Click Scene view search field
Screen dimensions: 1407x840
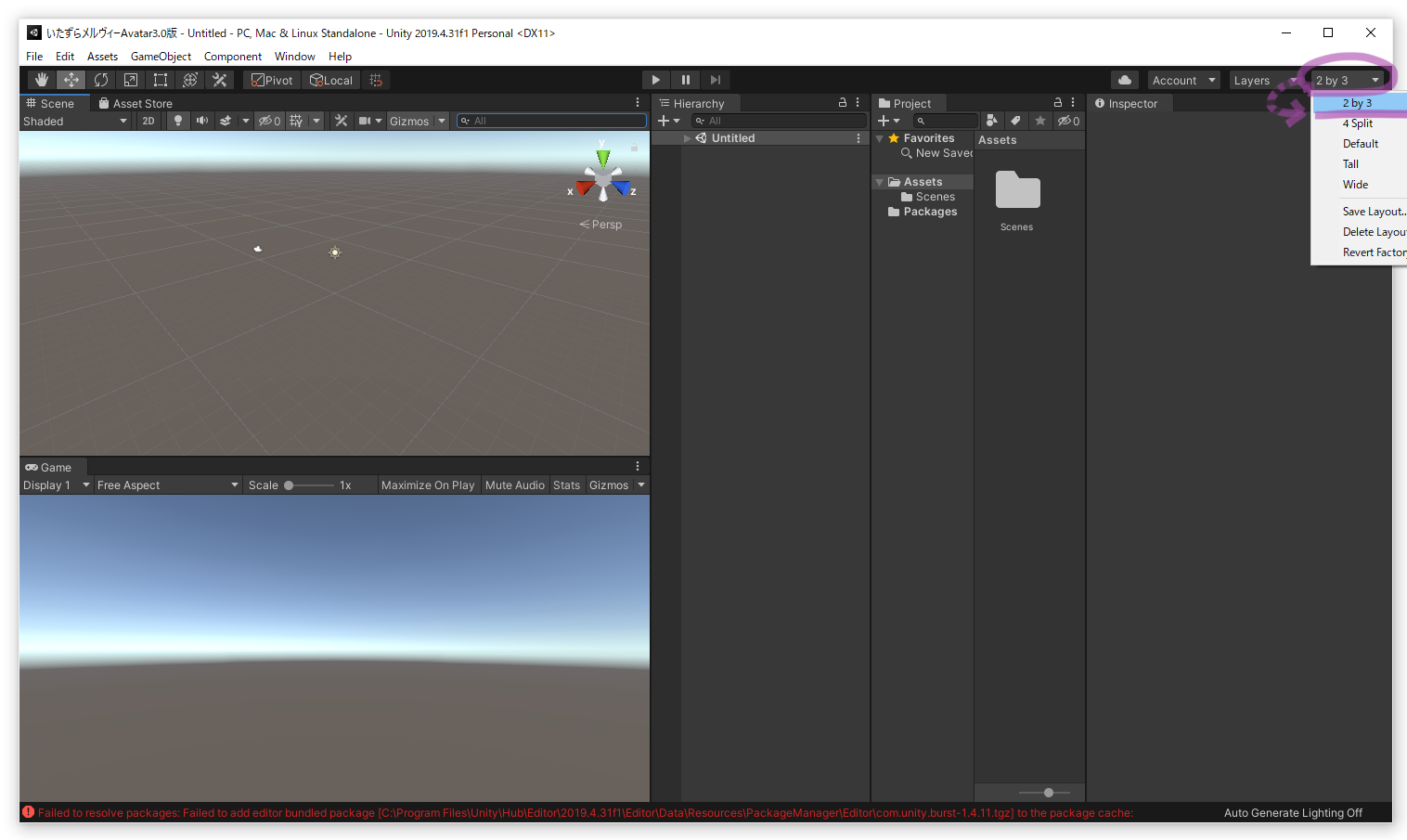tap(552, 121)
